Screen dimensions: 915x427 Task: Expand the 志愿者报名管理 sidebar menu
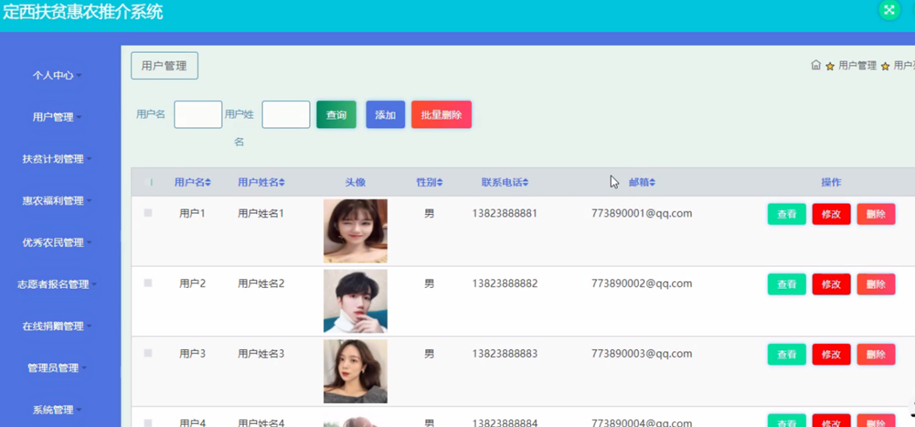57,285
